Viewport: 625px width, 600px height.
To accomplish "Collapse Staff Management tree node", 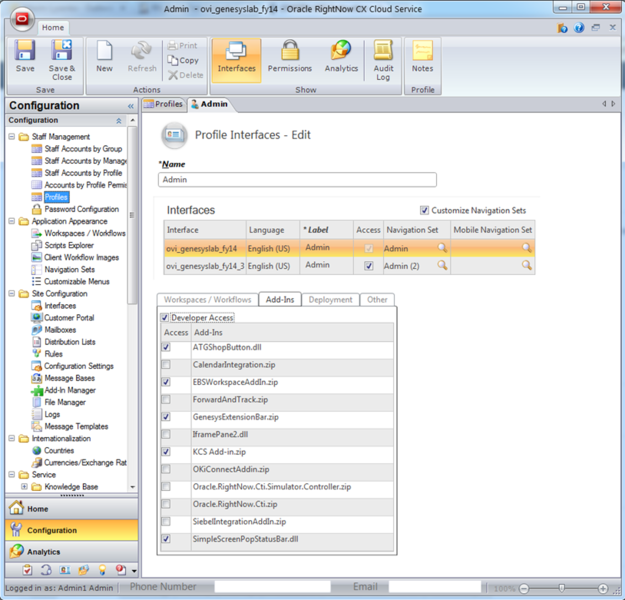I will 12,137.
